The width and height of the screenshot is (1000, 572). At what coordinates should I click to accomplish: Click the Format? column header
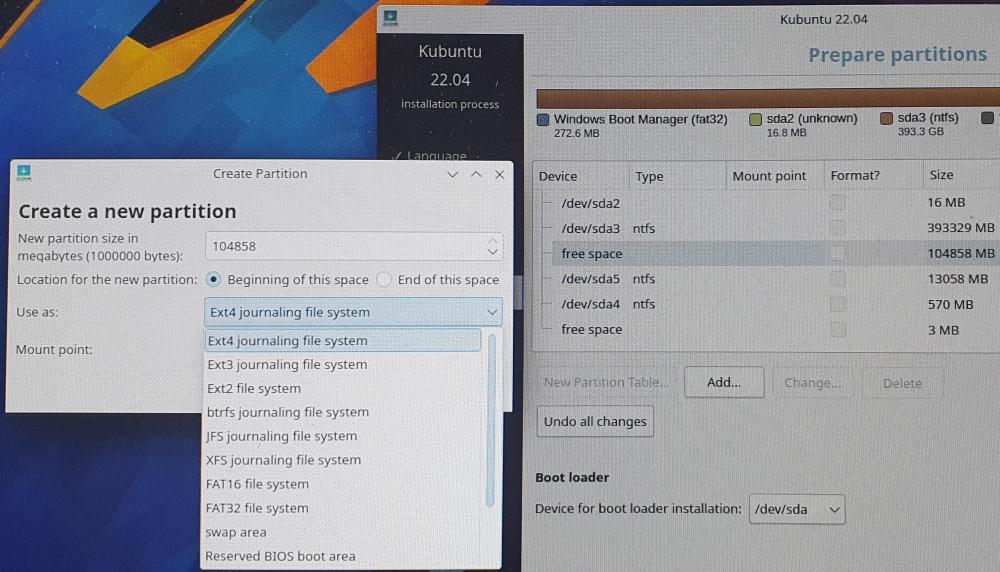873,175
